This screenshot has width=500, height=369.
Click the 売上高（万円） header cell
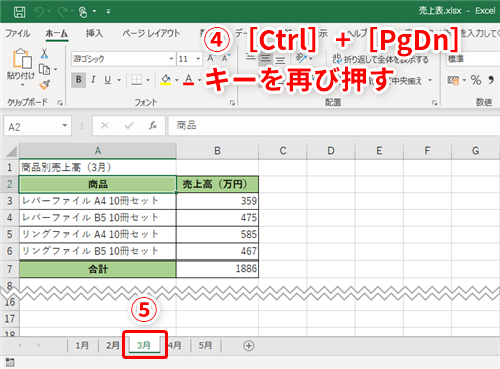217,184
